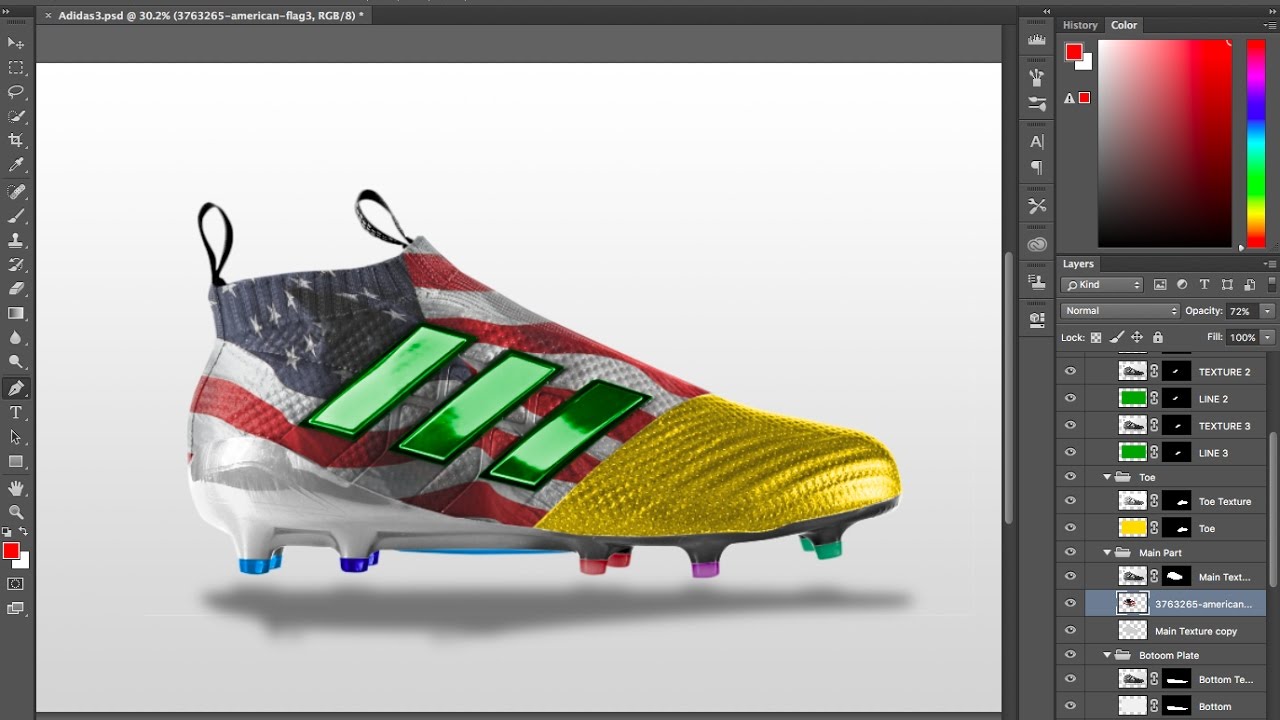Filter layers by pixel layers
This screenshot has width=1280, height=720.
click(1160, 285)
